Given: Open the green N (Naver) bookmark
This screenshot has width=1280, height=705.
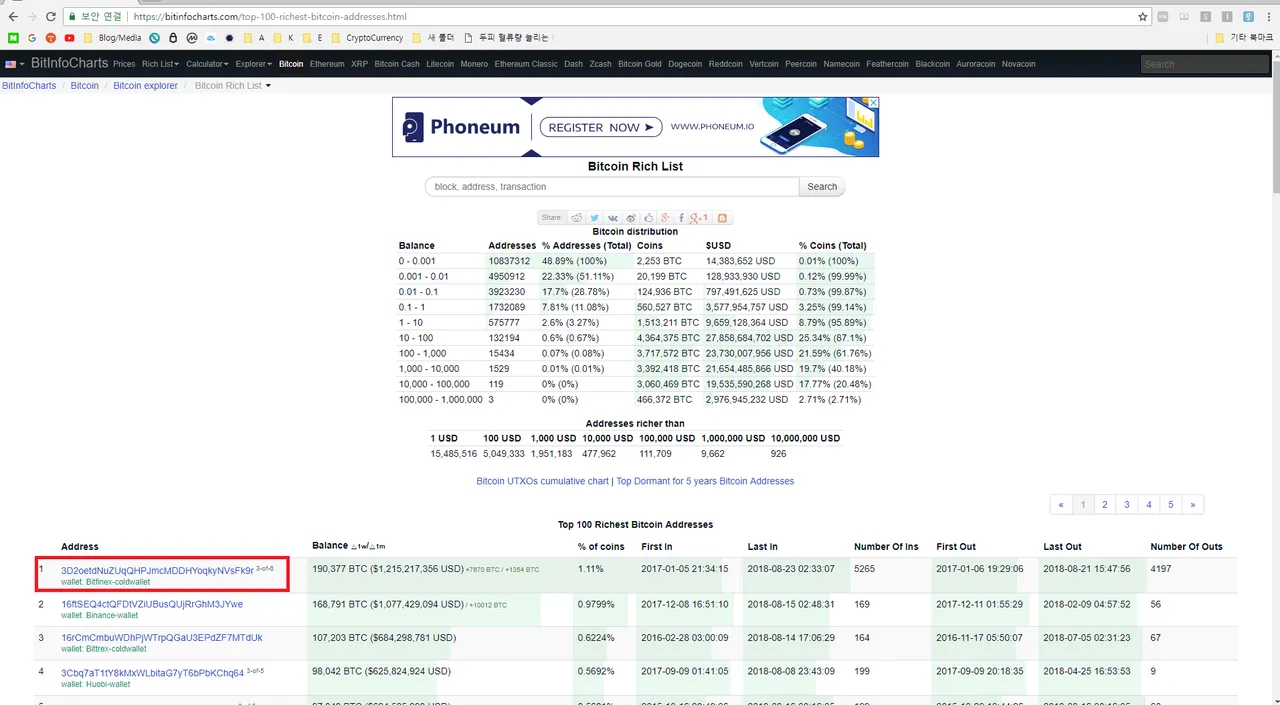Looking at the screenshot, I should point(13,38).
